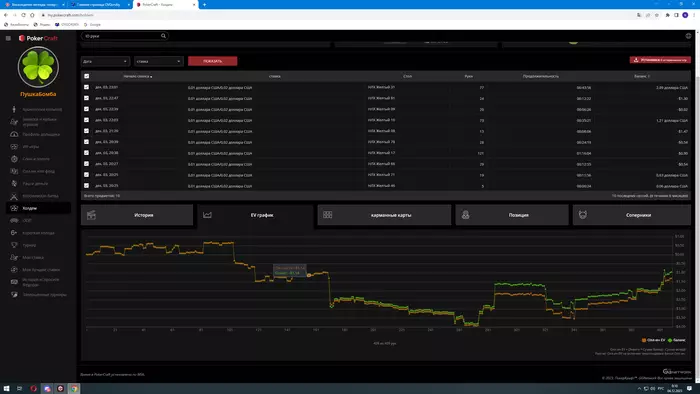
Task: Click the Руки column header
Action: (468, 76)
